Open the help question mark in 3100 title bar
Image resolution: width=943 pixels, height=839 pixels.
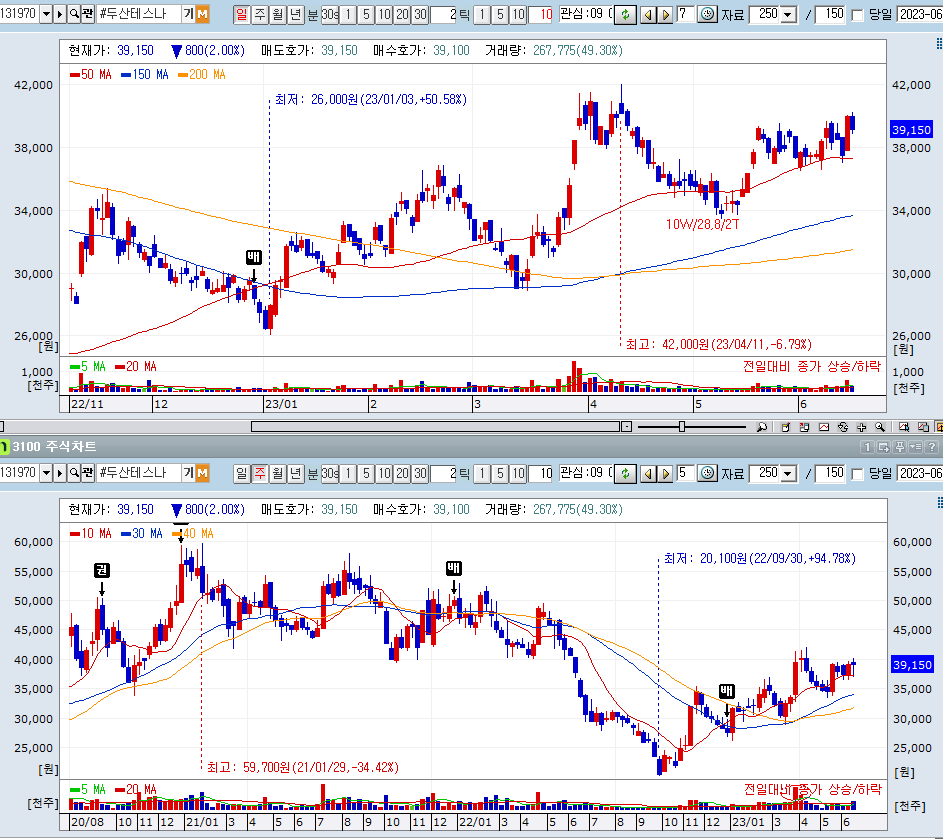[932, 447]
